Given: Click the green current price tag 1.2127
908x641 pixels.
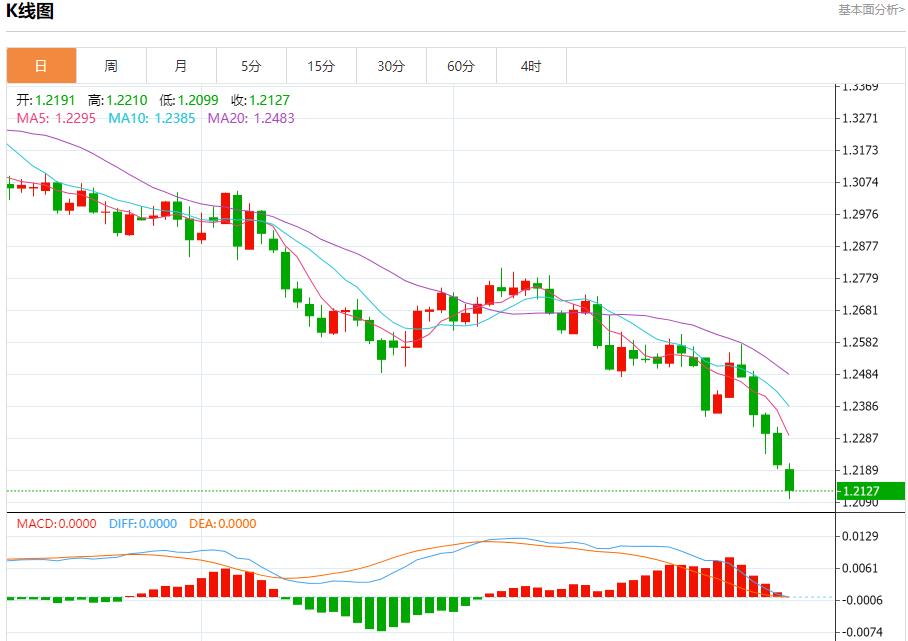Looking at the screenshot, I should (x=872, y=491).
